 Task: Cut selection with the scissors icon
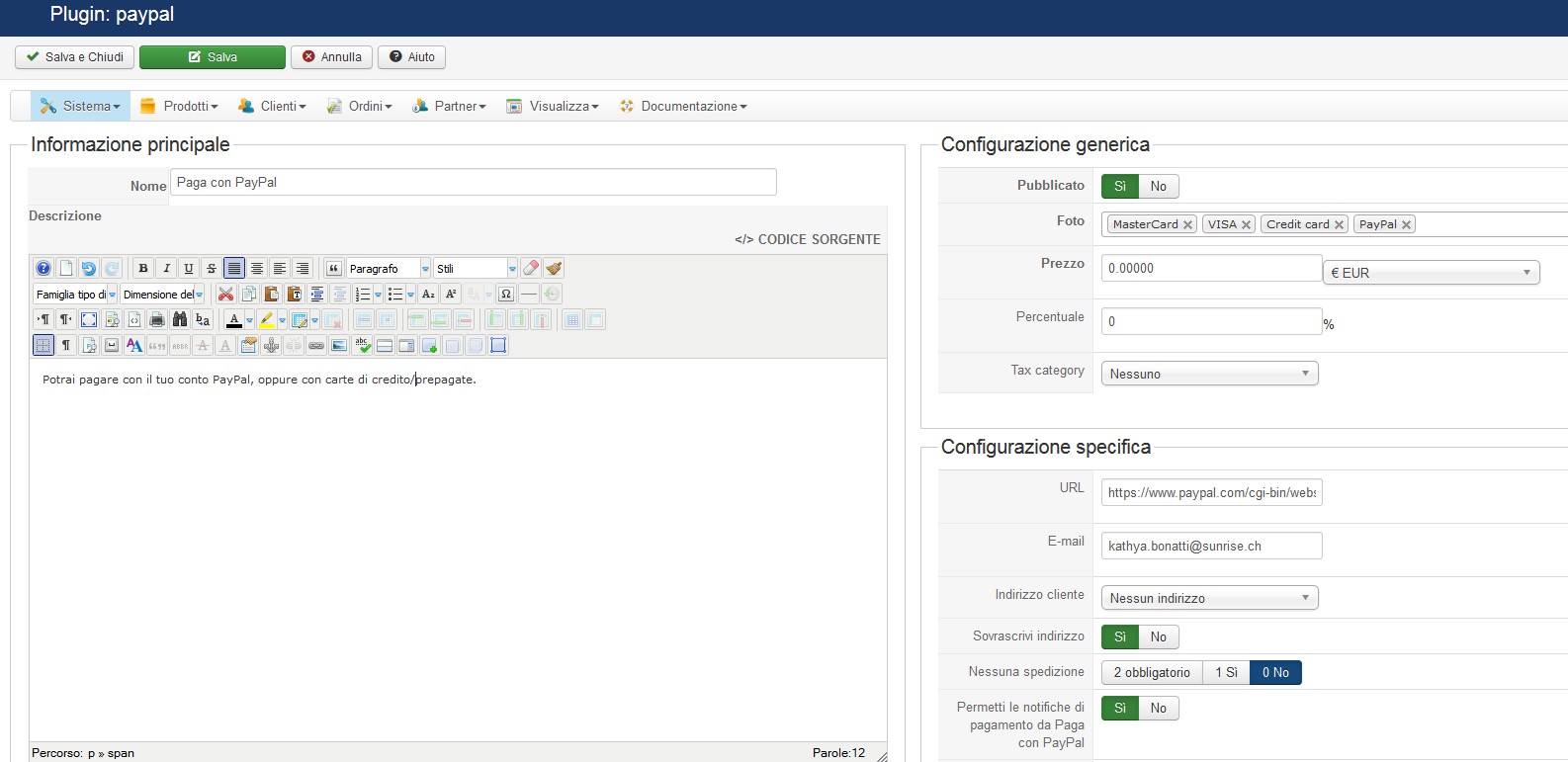tap(226, 294)
